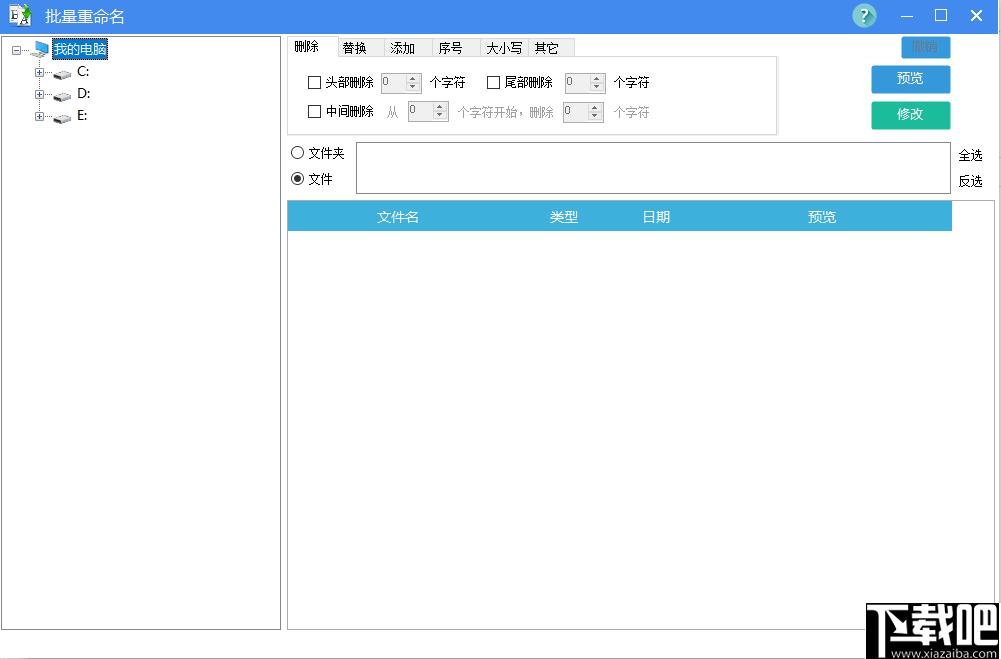Tick the 中间删除 checkbox
Viewport: 1001px width, 659px height.
point(315,112)
